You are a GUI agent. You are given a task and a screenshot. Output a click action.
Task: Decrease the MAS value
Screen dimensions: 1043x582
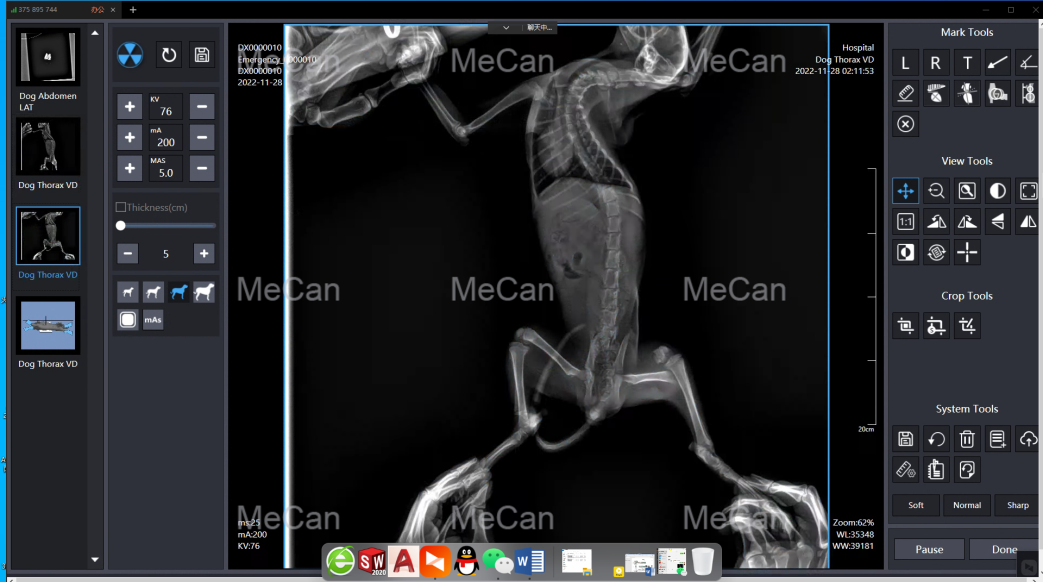point(202,168)
